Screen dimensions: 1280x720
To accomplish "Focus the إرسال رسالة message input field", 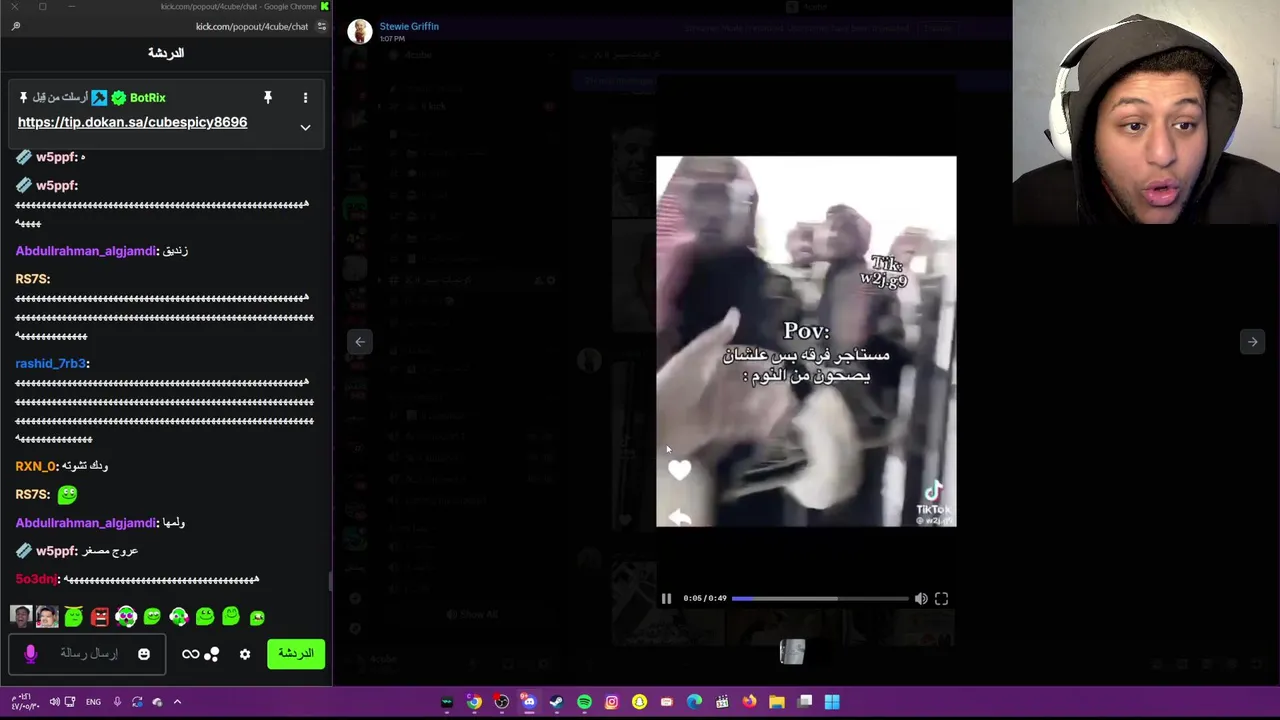I will (88, 653).
